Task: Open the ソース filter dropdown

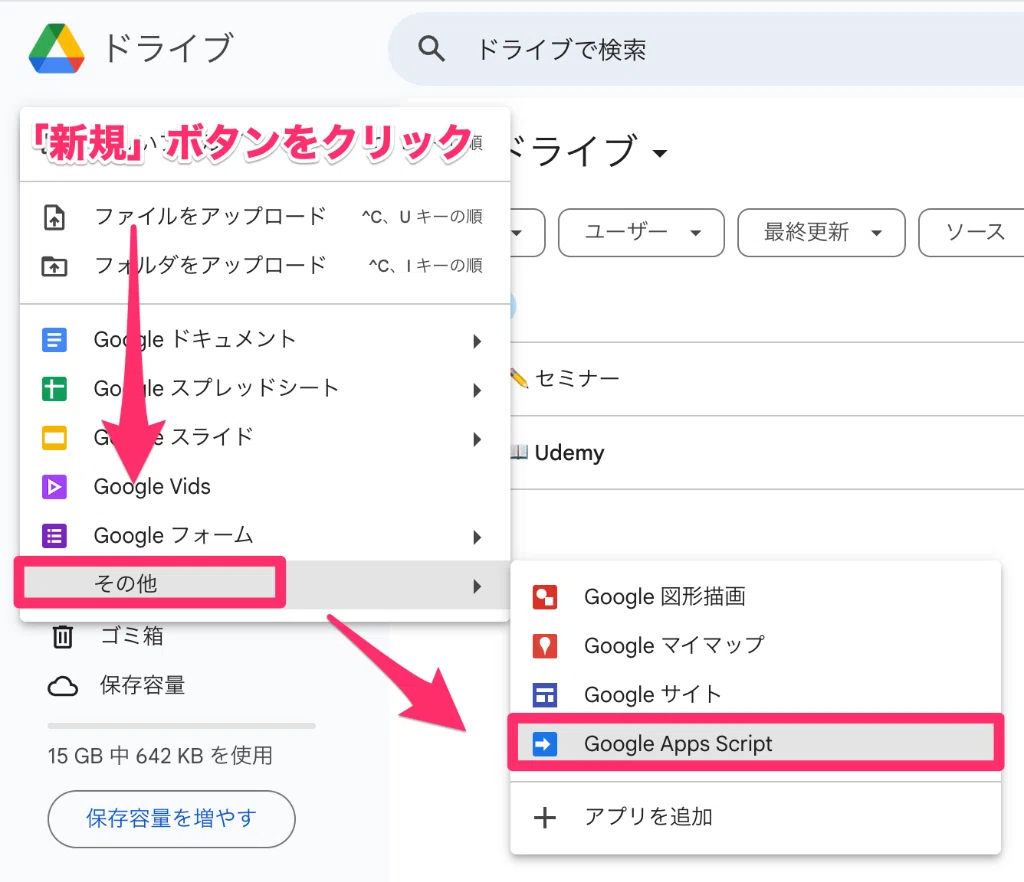Action: click(x=973, y=232)
